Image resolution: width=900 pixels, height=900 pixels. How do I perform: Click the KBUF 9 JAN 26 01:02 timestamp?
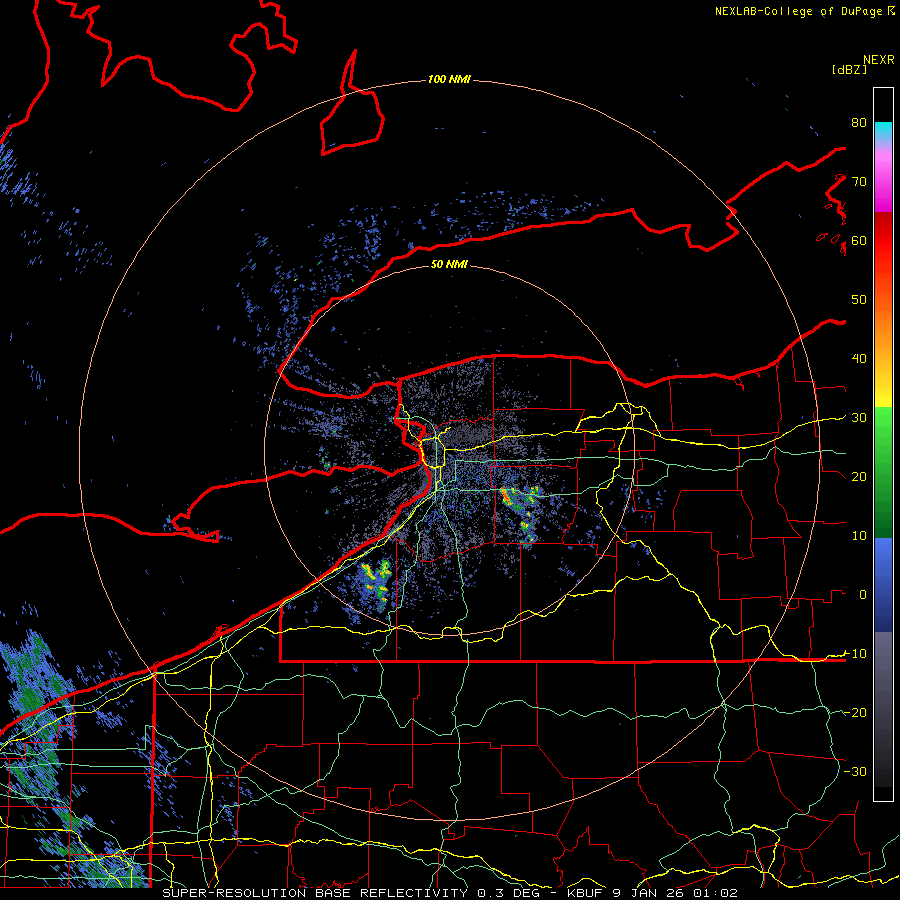tap(652, 893)
